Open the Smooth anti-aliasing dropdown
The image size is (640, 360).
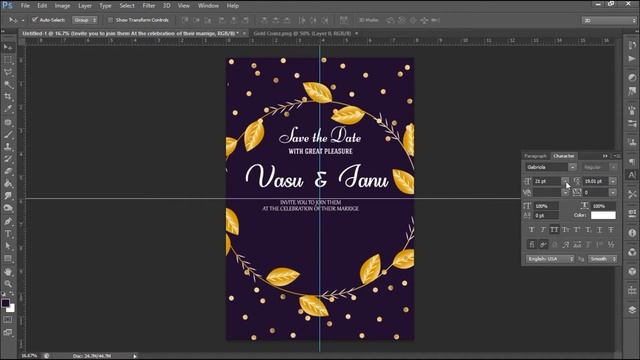coord(603,259)
